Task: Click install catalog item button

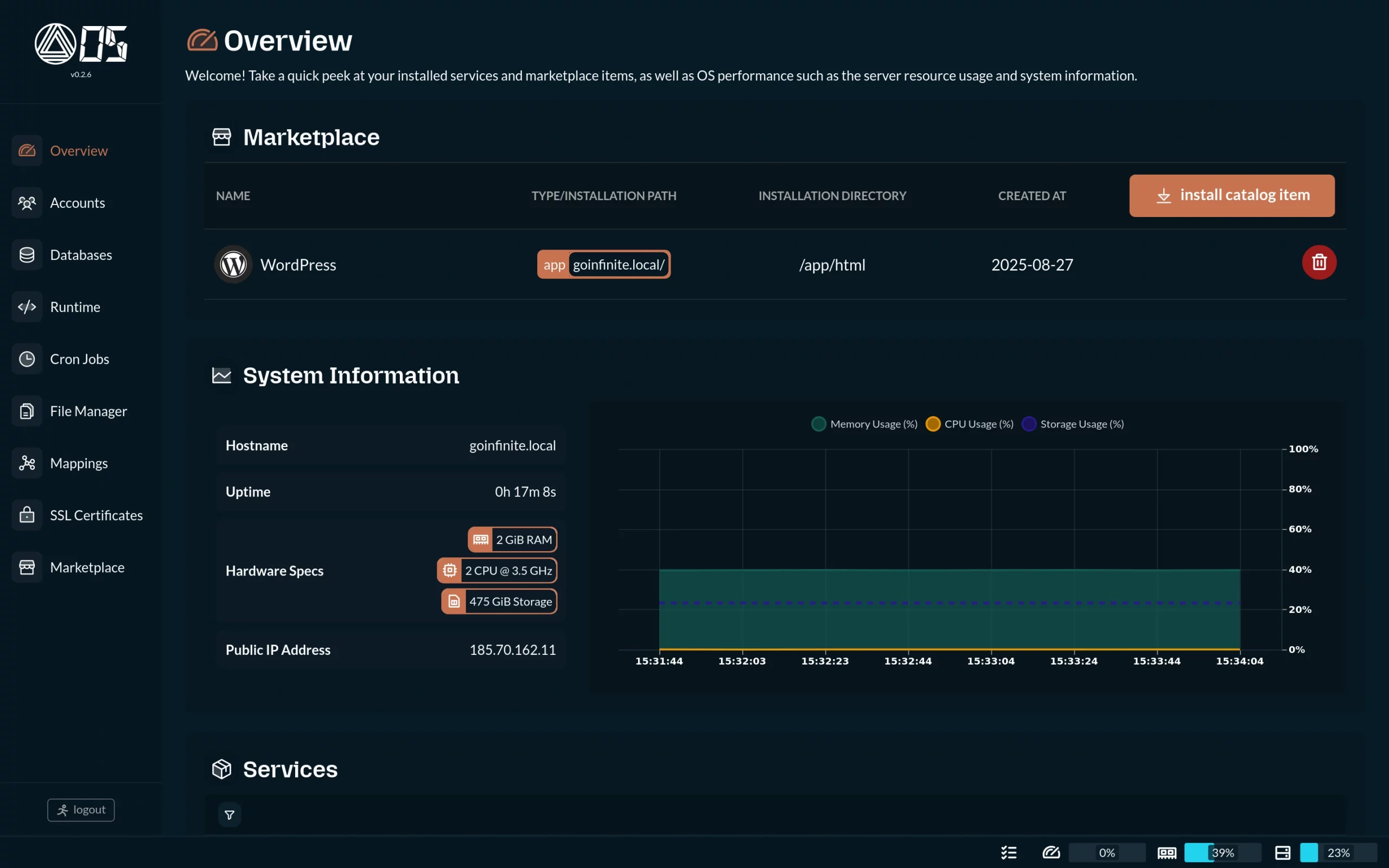Action: click(x=1231, y=196)
